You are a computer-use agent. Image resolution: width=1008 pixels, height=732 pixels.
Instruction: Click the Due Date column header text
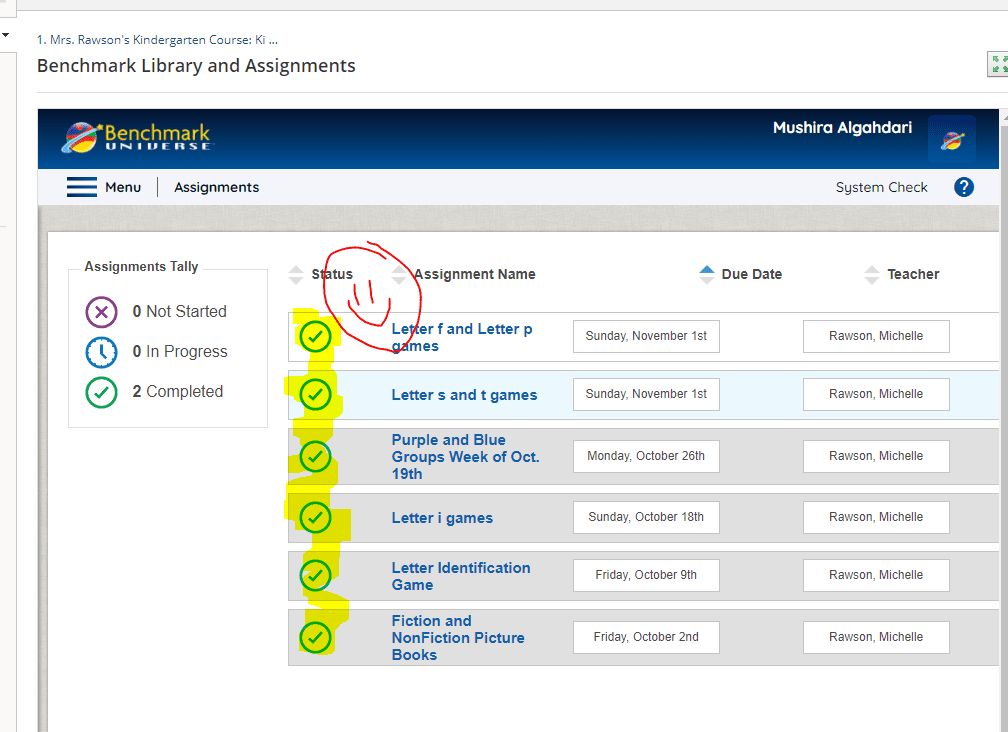click(x=752, y=274)
